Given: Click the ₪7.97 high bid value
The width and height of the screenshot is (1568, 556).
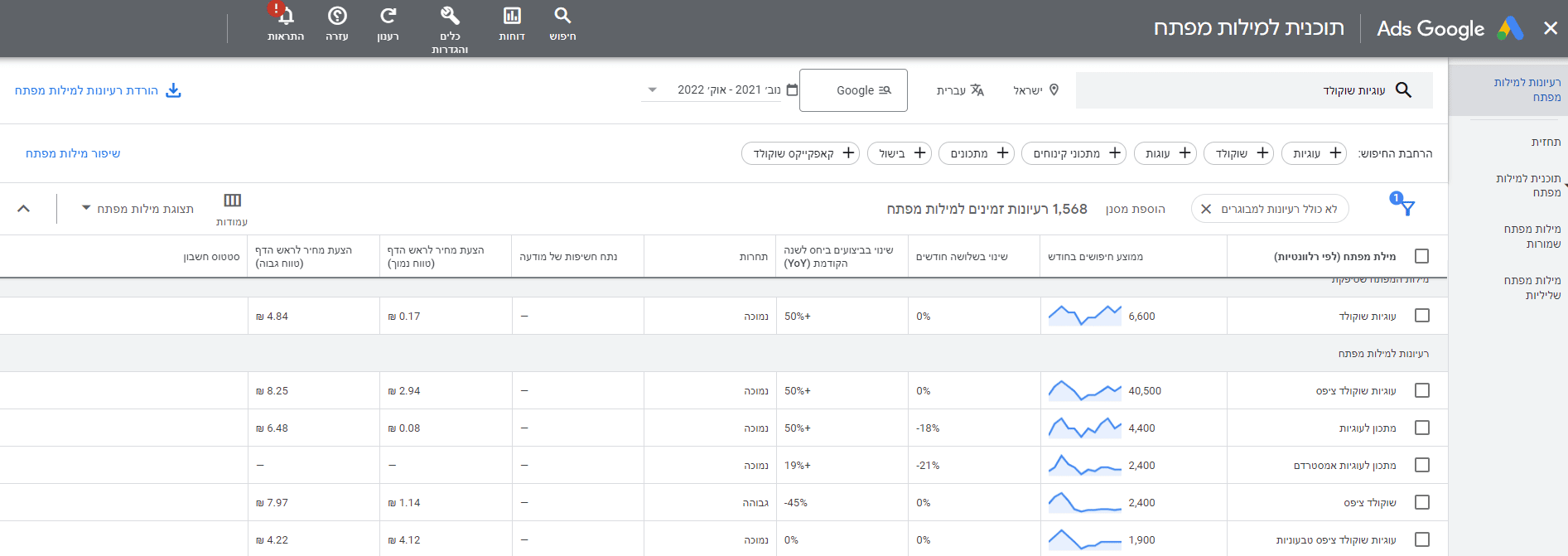Looking at the screenshot, I should pyautogui.click(x=272, y=503).
